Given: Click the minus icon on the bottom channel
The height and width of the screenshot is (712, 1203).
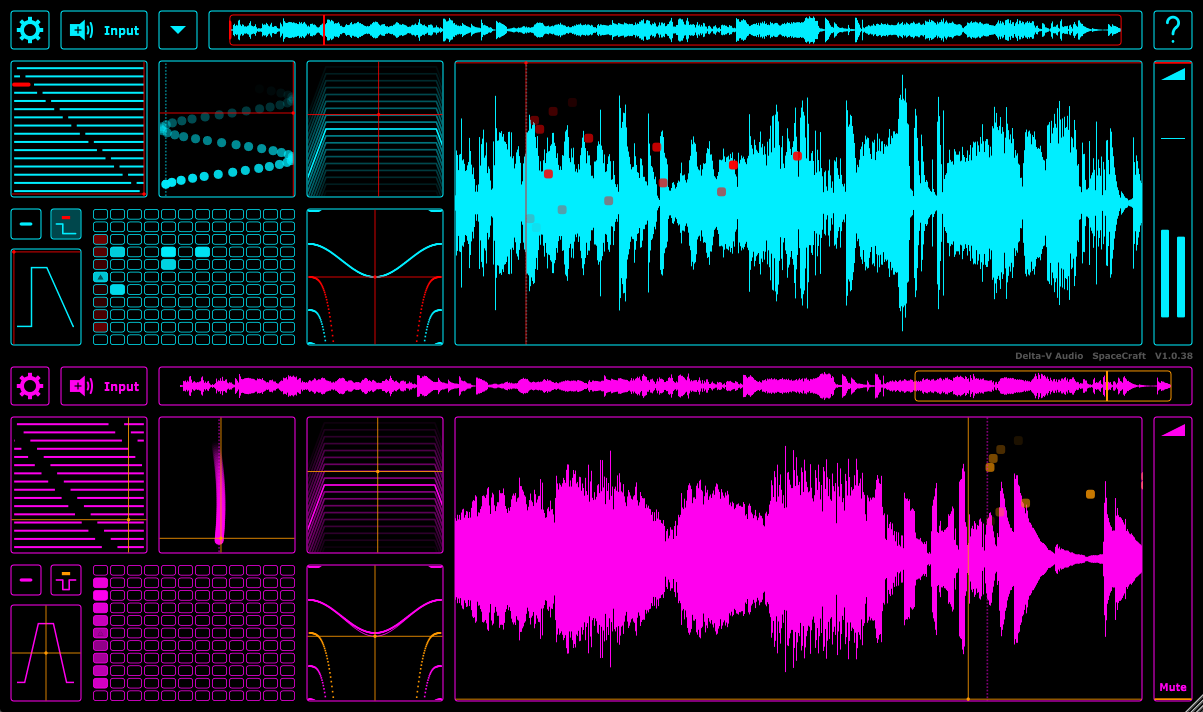Looking at the screenshot, I should point(25,579).
